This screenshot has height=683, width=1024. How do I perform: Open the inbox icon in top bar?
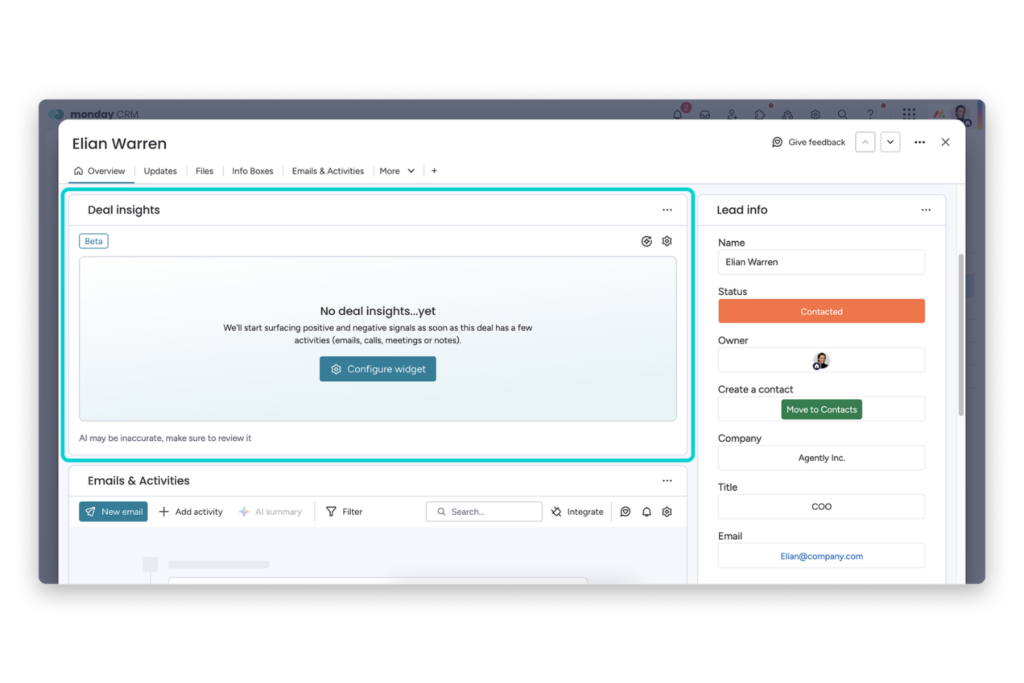click(705, 114)
